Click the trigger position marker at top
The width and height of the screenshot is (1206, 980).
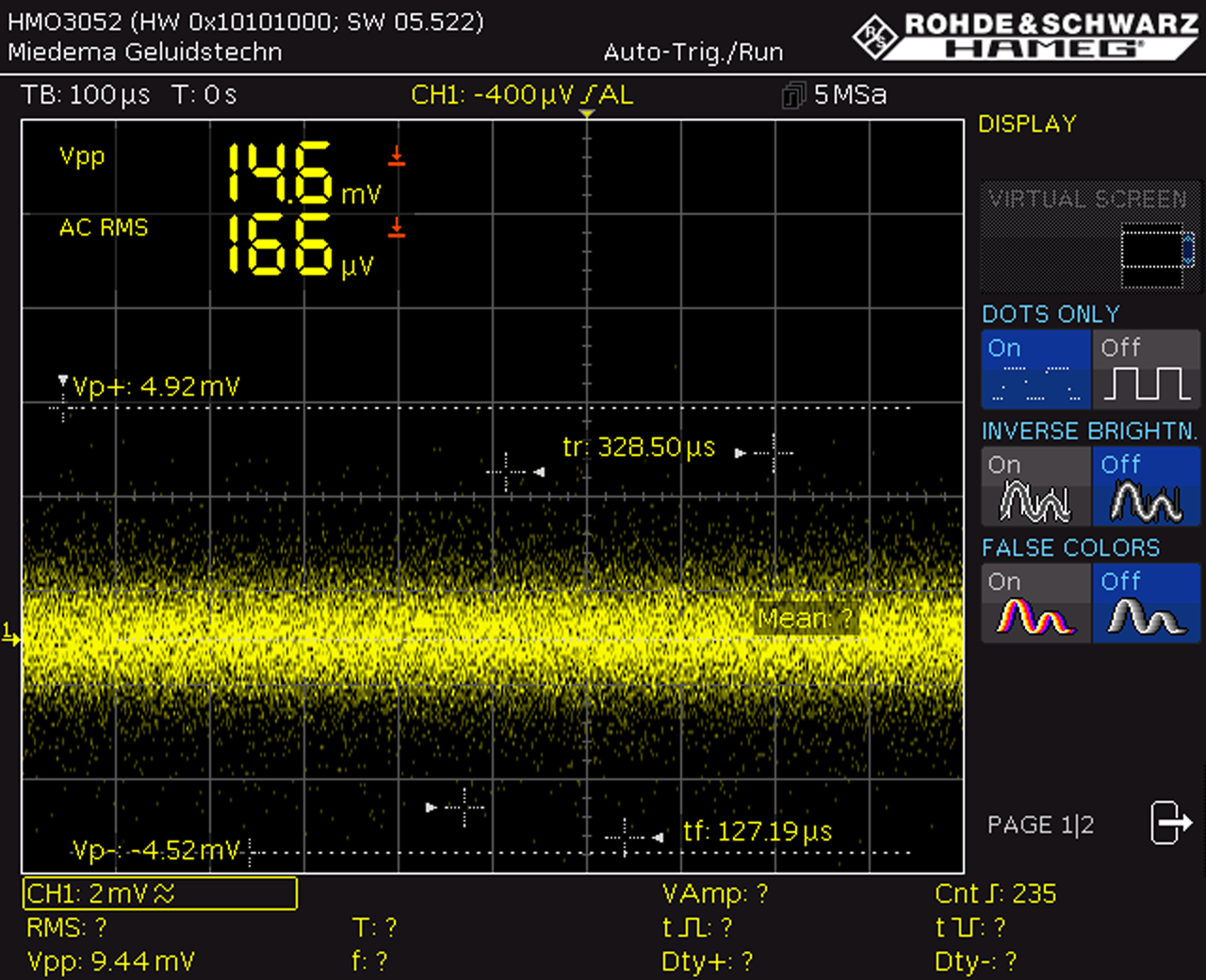[586, 114]
